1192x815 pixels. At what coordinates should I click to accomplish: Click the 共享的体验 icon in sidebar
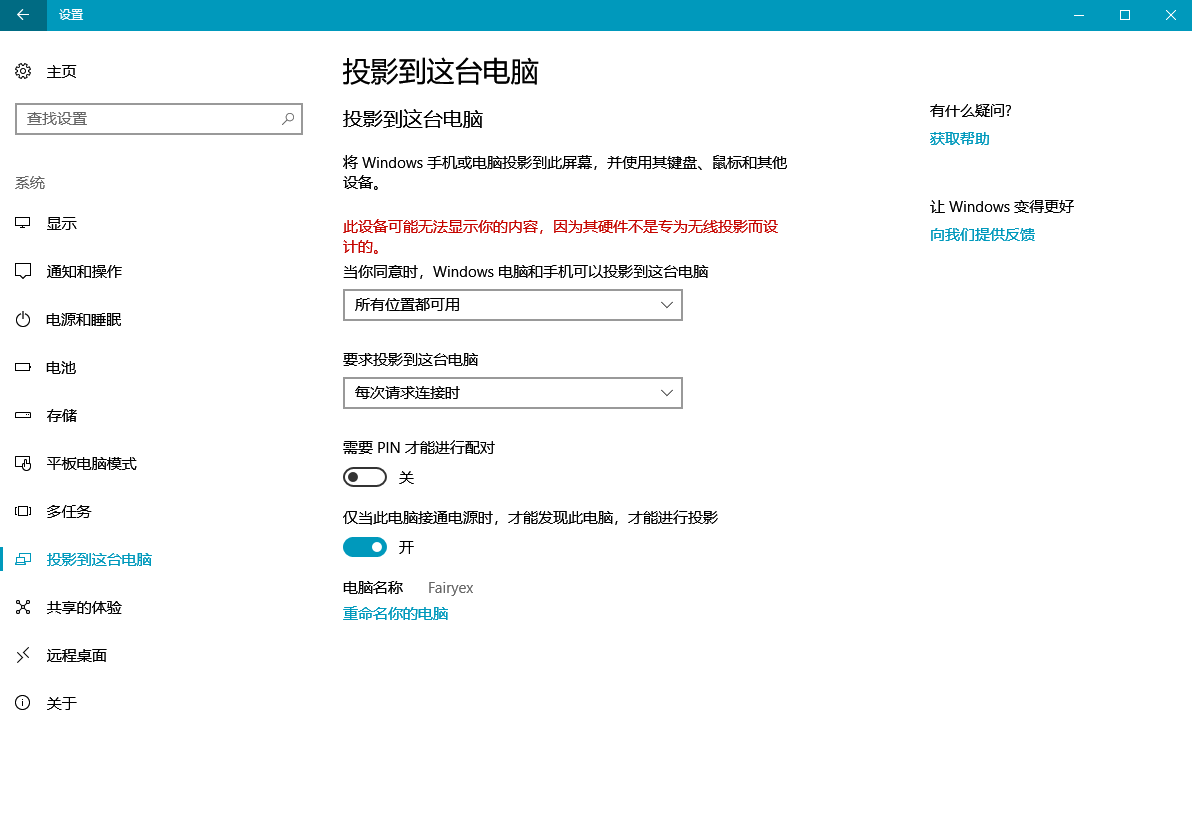point(23,607)
